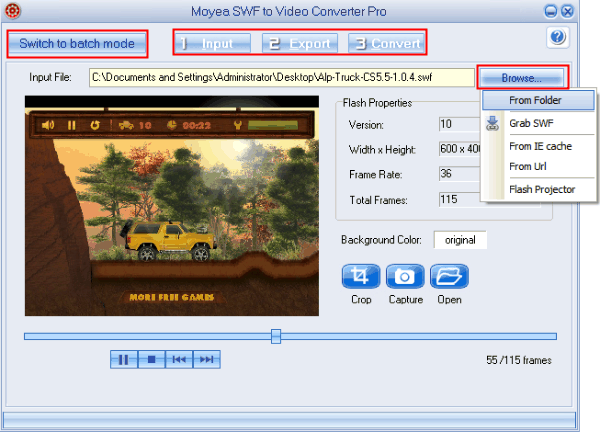600x432 pixels.
Task: Click the restart icon inside game preview
Action: click(95, 125)
